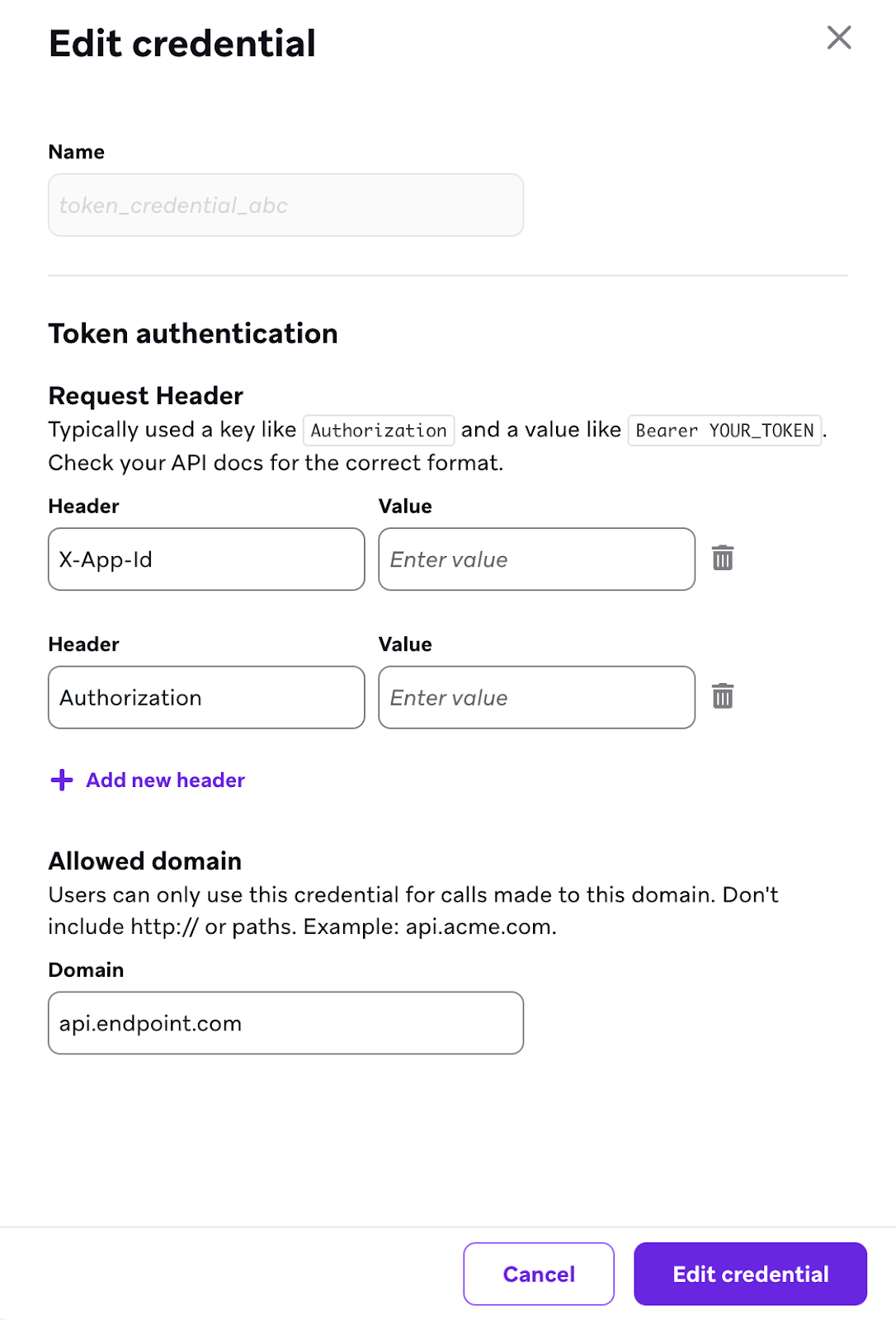Click the token_credential_abc name field

pos(285,205)
